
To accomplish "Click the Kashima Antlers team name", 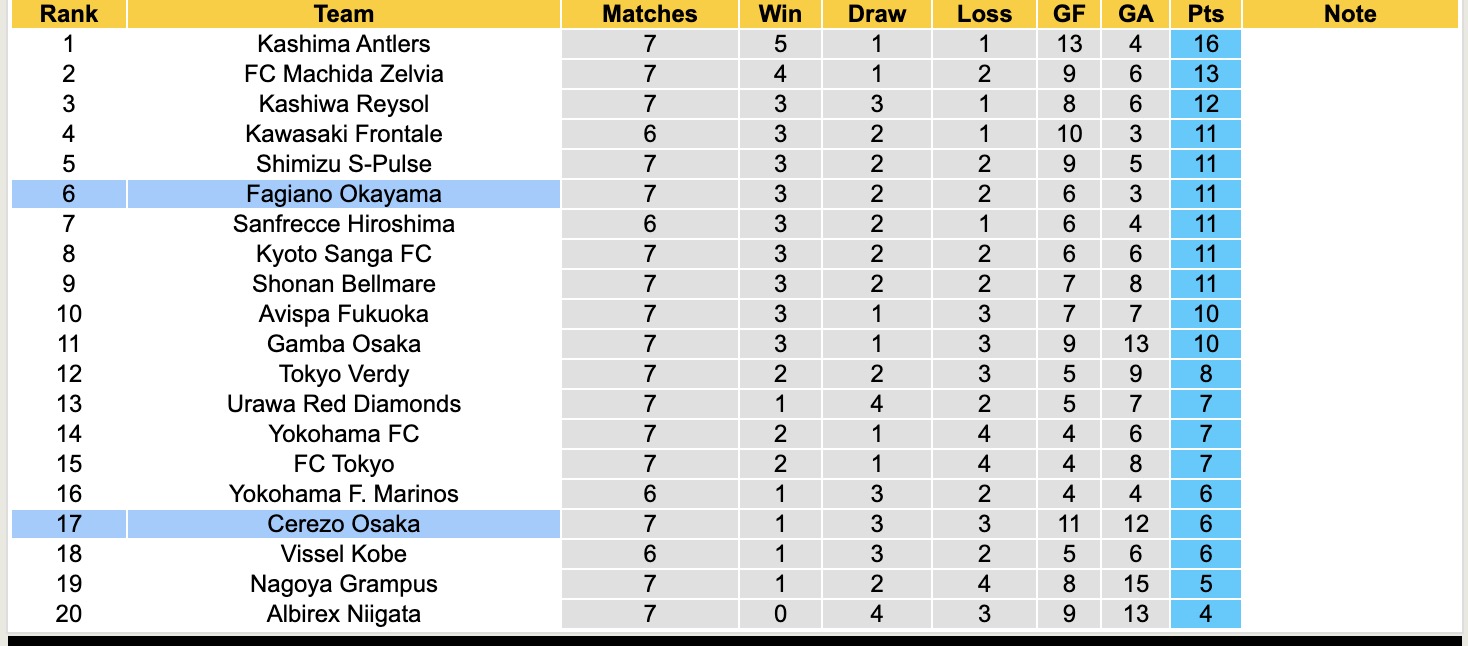I will [x=343, y=44].
